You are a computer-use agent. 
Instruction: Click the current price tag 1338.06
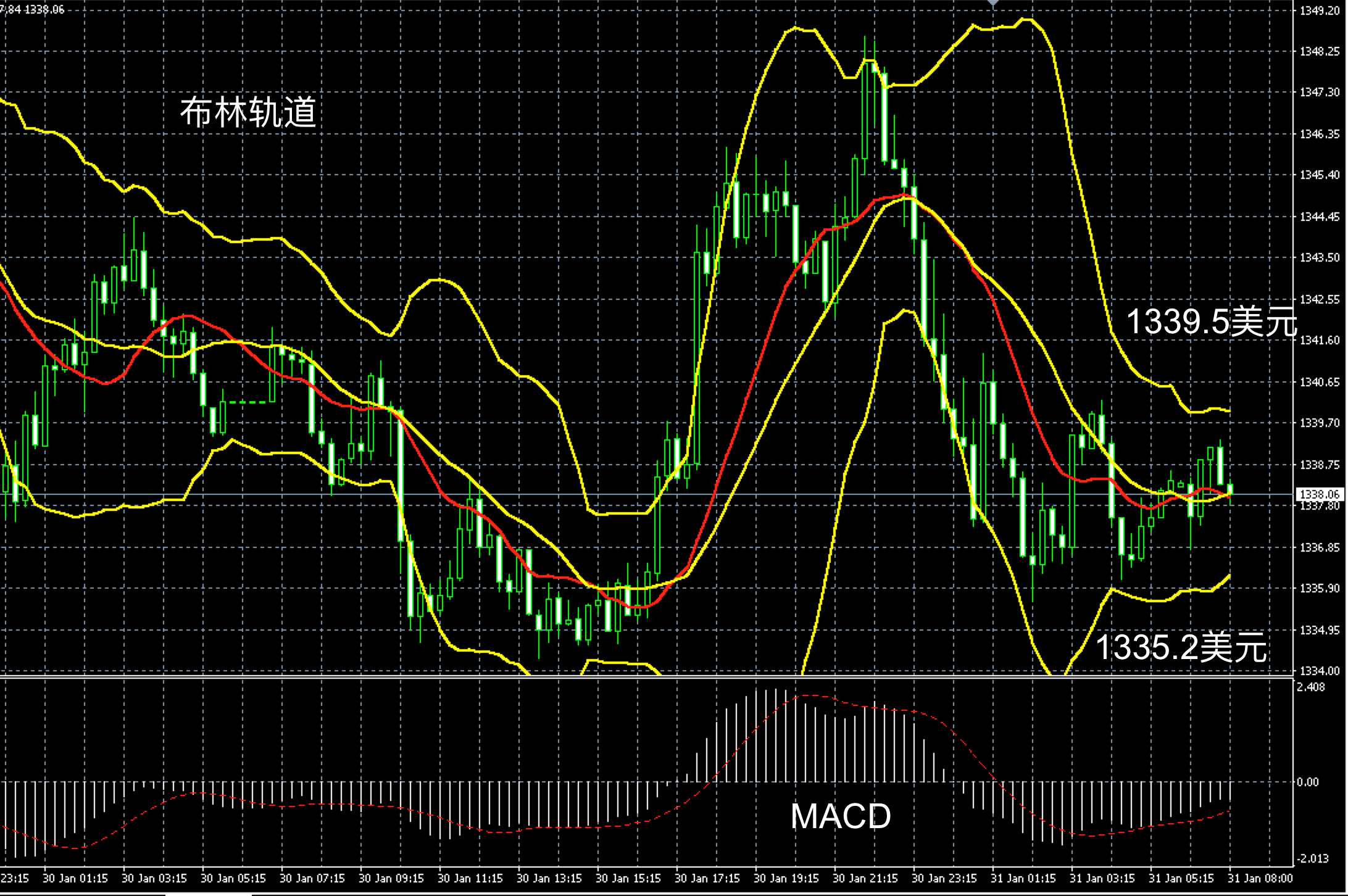click(1320, 494)
